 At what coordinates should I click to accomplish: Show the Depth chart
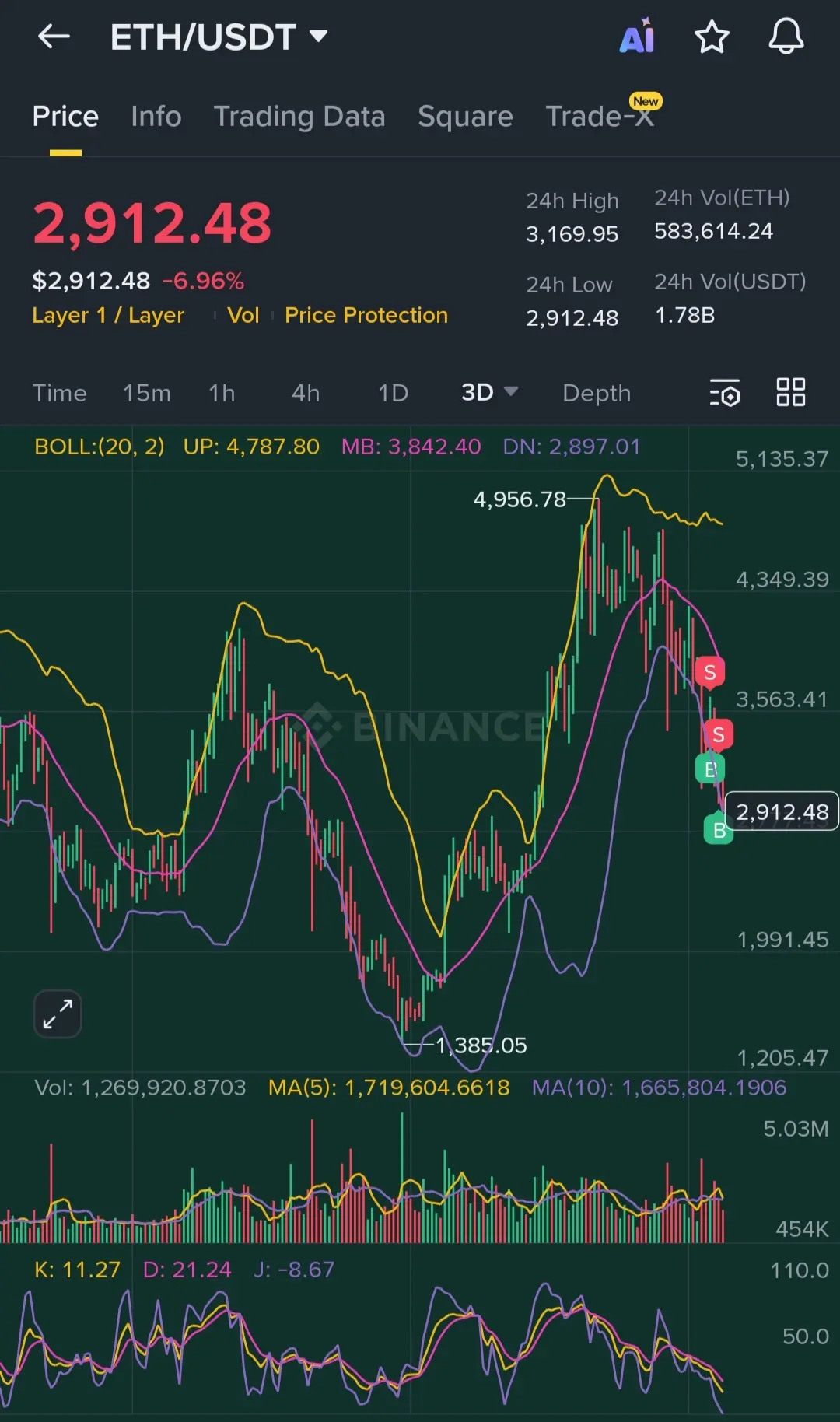[x=597, y=393]
